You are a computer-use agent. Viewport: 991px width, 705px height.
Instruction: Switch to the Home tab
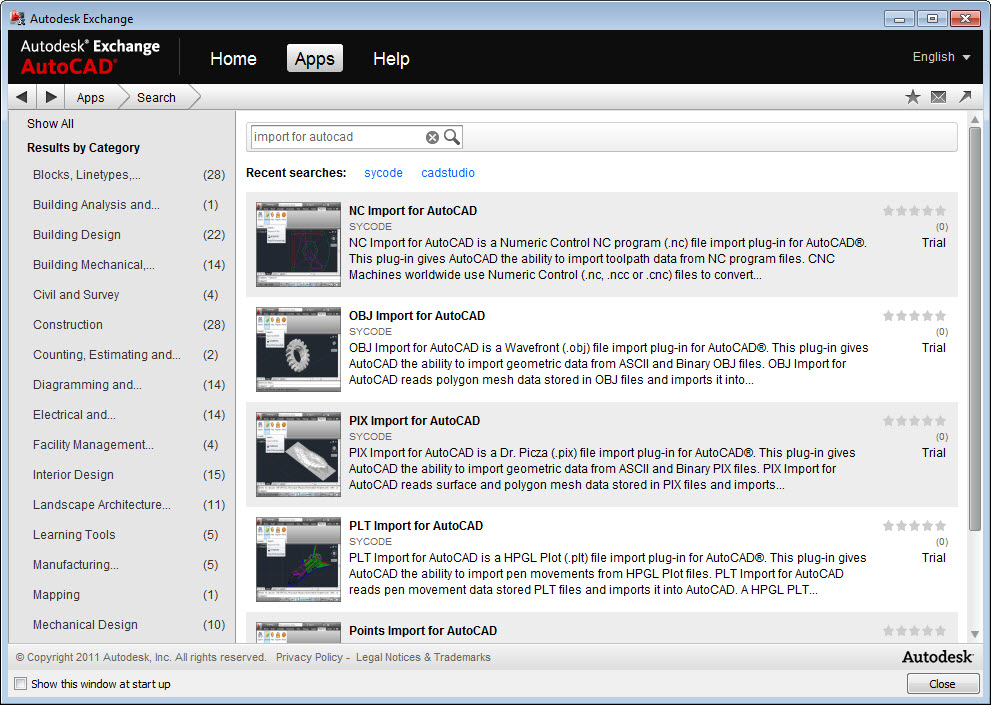(x=233, y=58)
